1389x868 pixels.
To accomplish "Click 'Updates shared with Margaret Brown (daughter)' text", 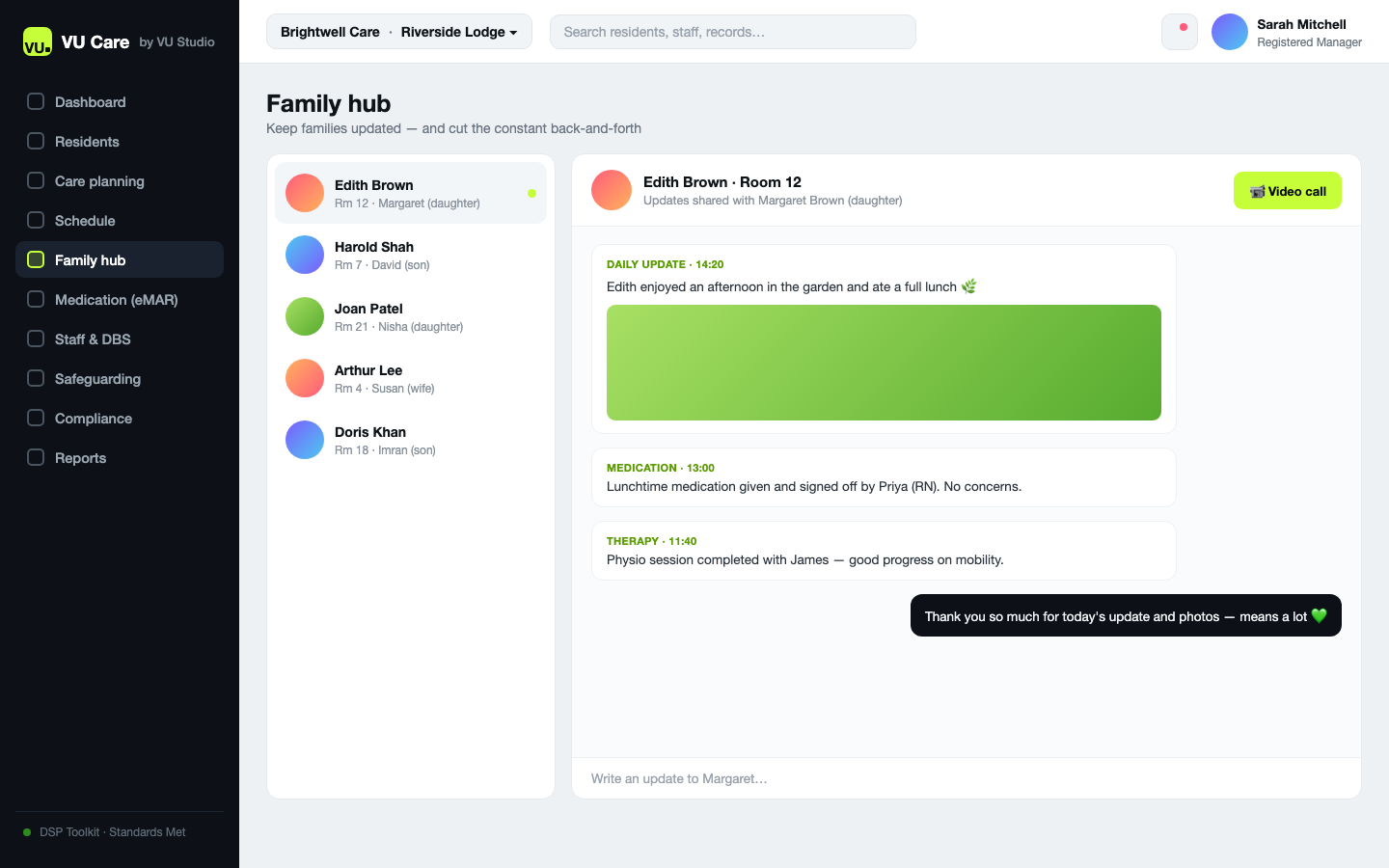I will pyautogui.click(x=773, y=201).
